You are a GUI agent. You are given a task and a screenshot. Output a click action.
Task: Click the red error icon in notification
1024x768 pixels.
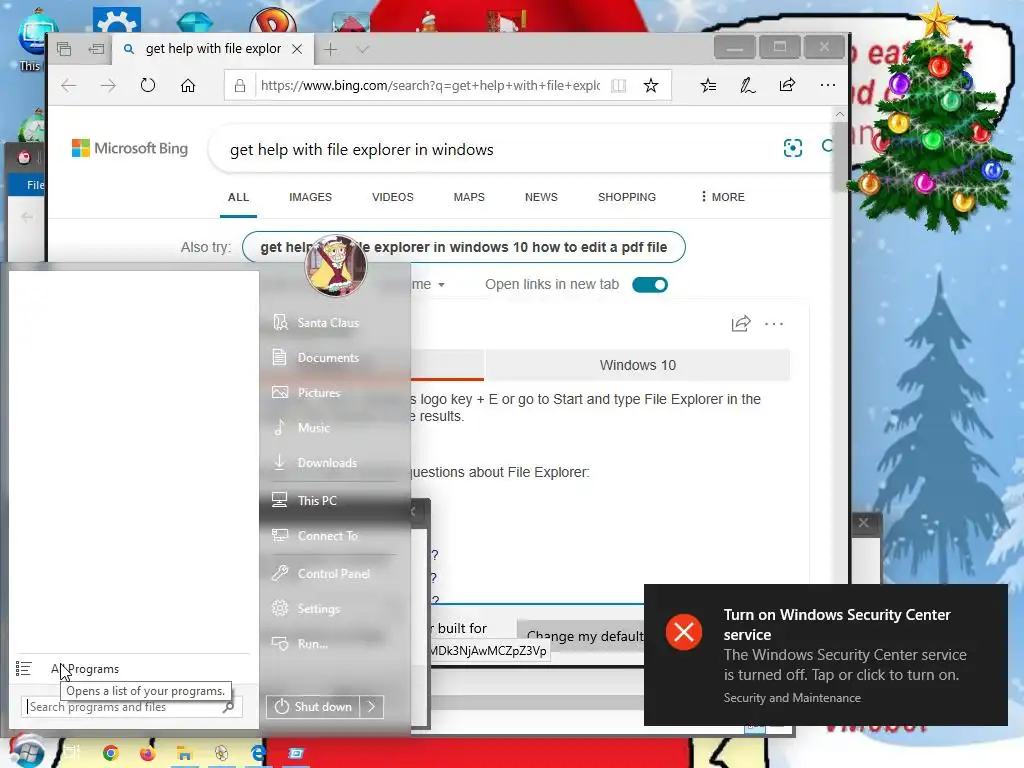(x=684, y=632)
